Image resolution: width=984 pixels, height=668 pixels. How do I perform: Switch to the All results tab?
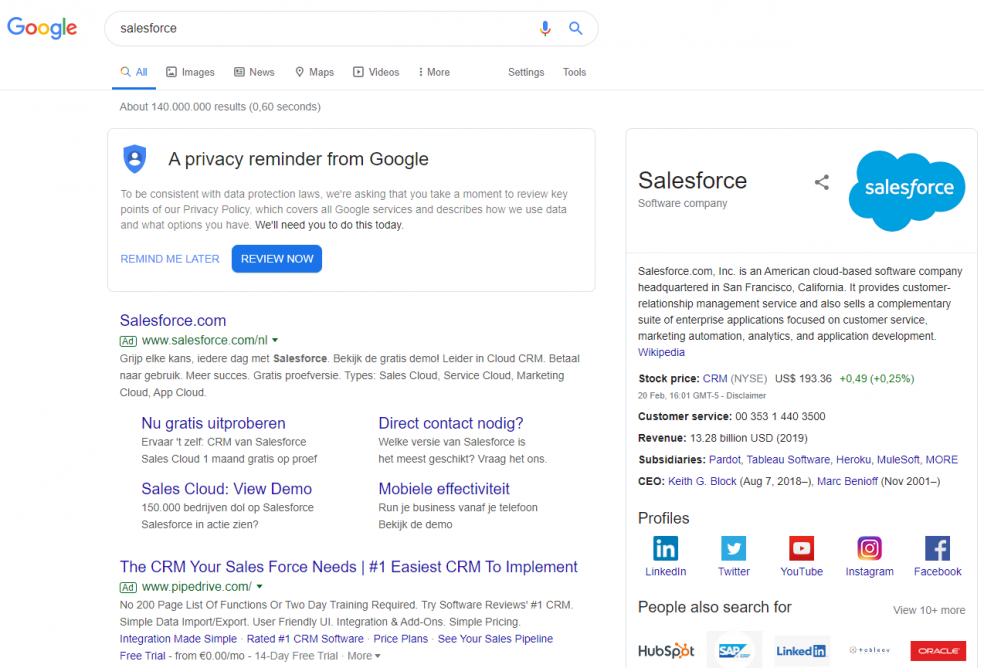tap(134, 72)
